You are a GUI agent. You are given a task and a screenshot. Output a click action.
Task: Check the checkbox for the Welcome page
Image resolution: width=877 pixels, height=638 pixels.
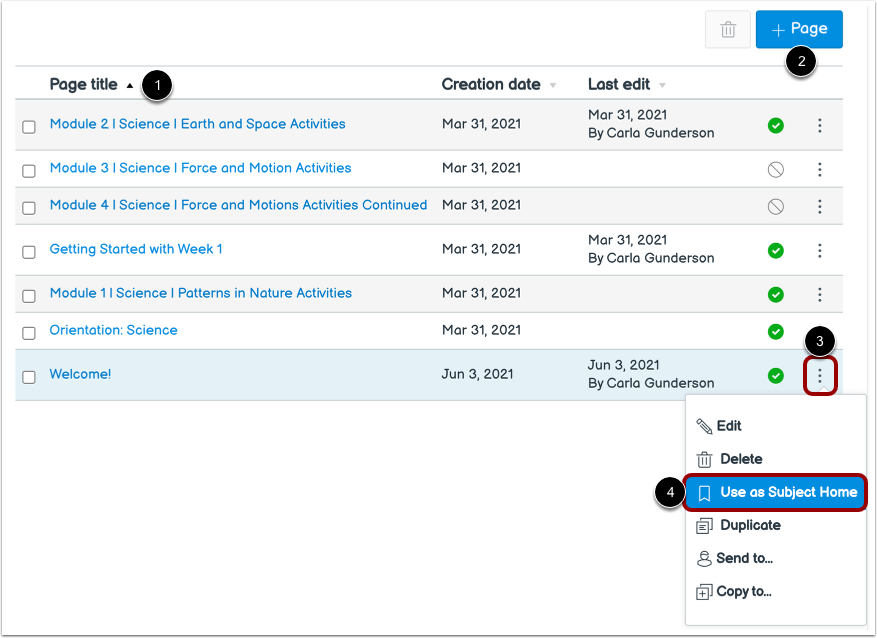pyautogui.click(x=29, y=377)
